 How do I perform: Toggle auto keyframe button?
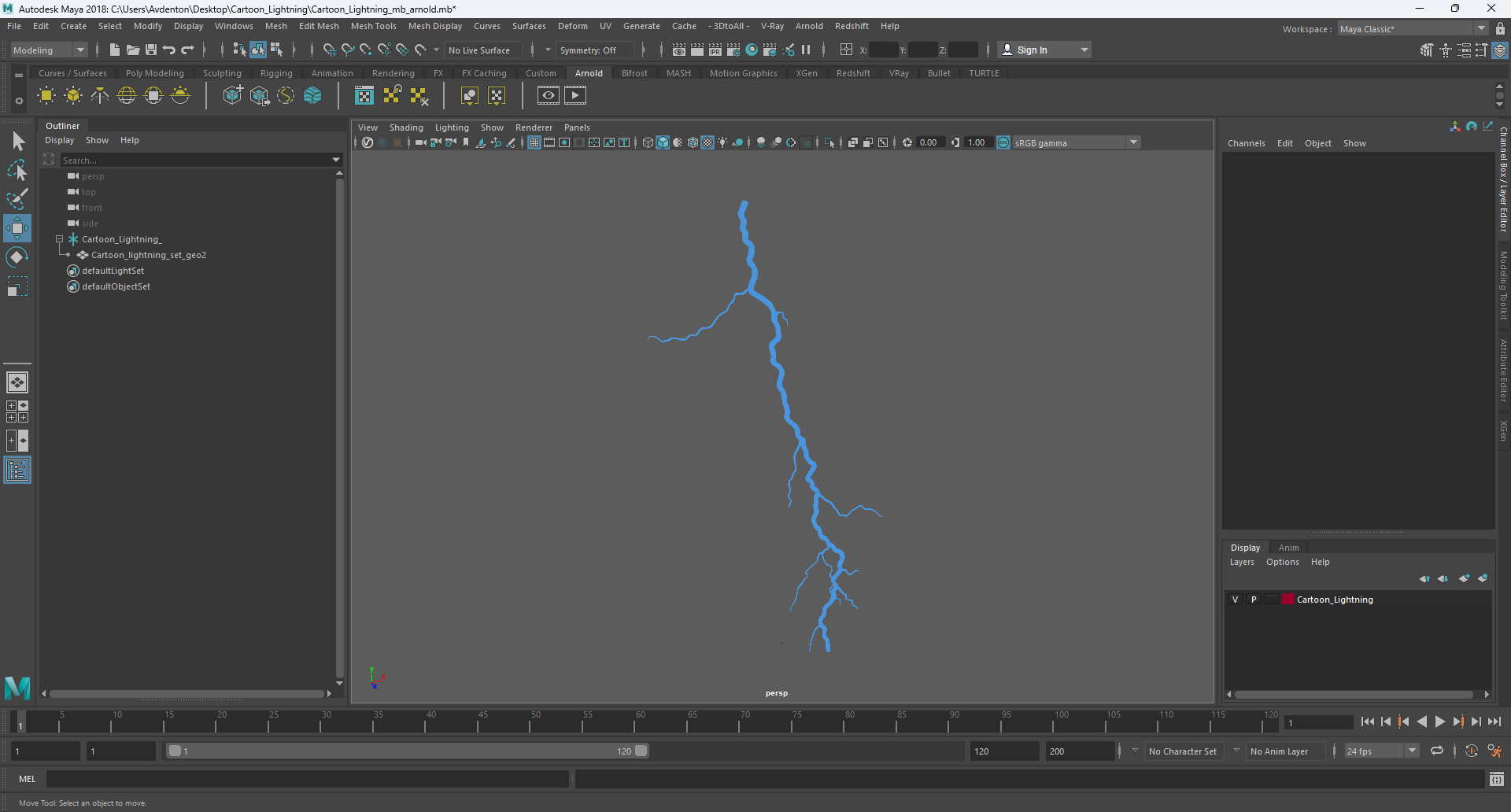[1471, 751]
